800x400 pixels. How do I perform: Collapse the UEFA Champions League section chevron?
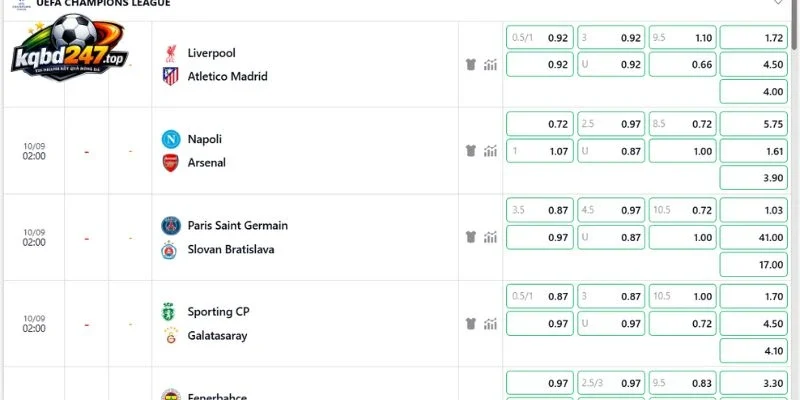click(x=778, y=3)
